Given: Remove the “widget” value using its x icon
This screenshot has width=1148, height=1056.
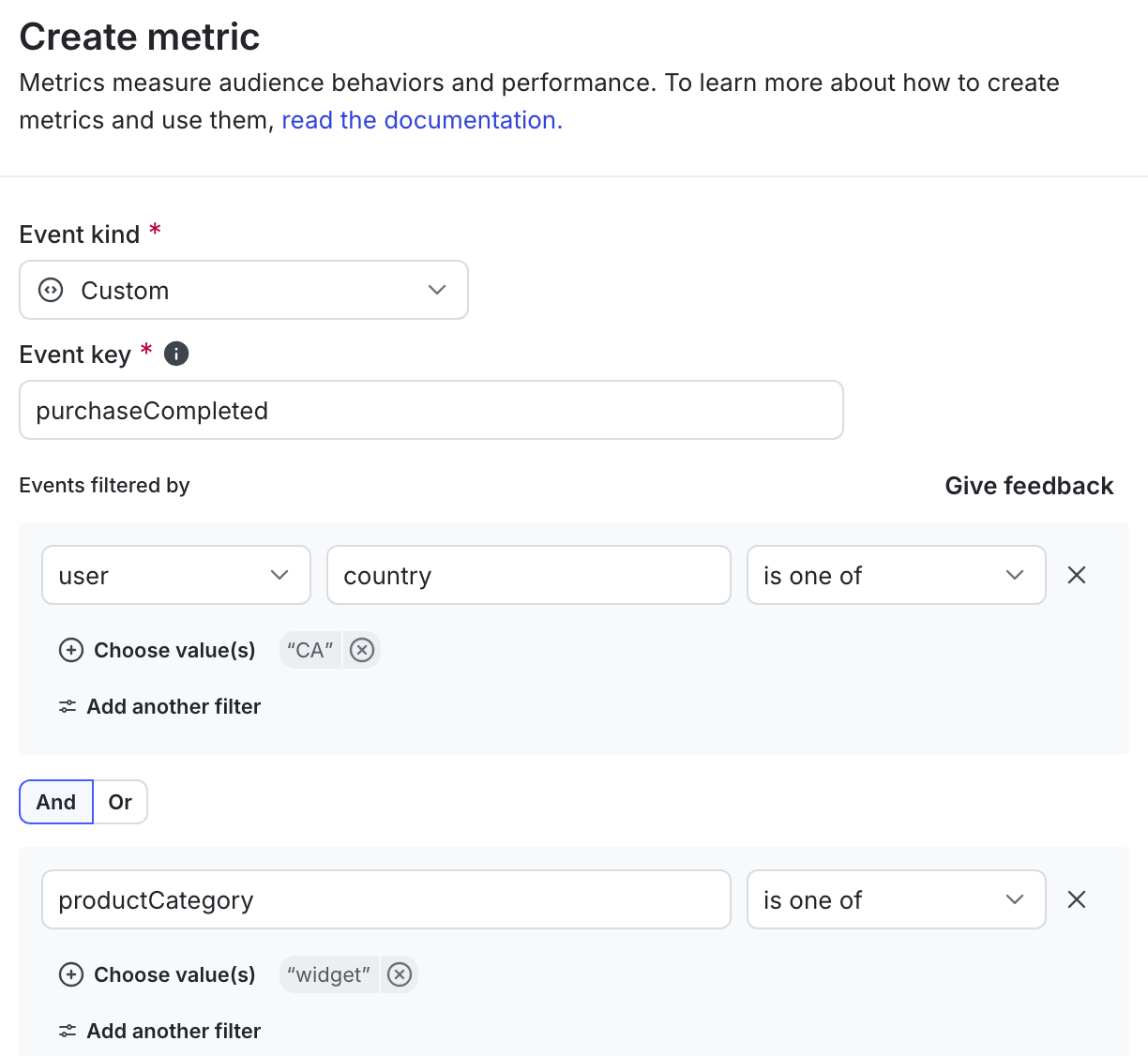Looking at the screenshot, I should click(400, 974).
